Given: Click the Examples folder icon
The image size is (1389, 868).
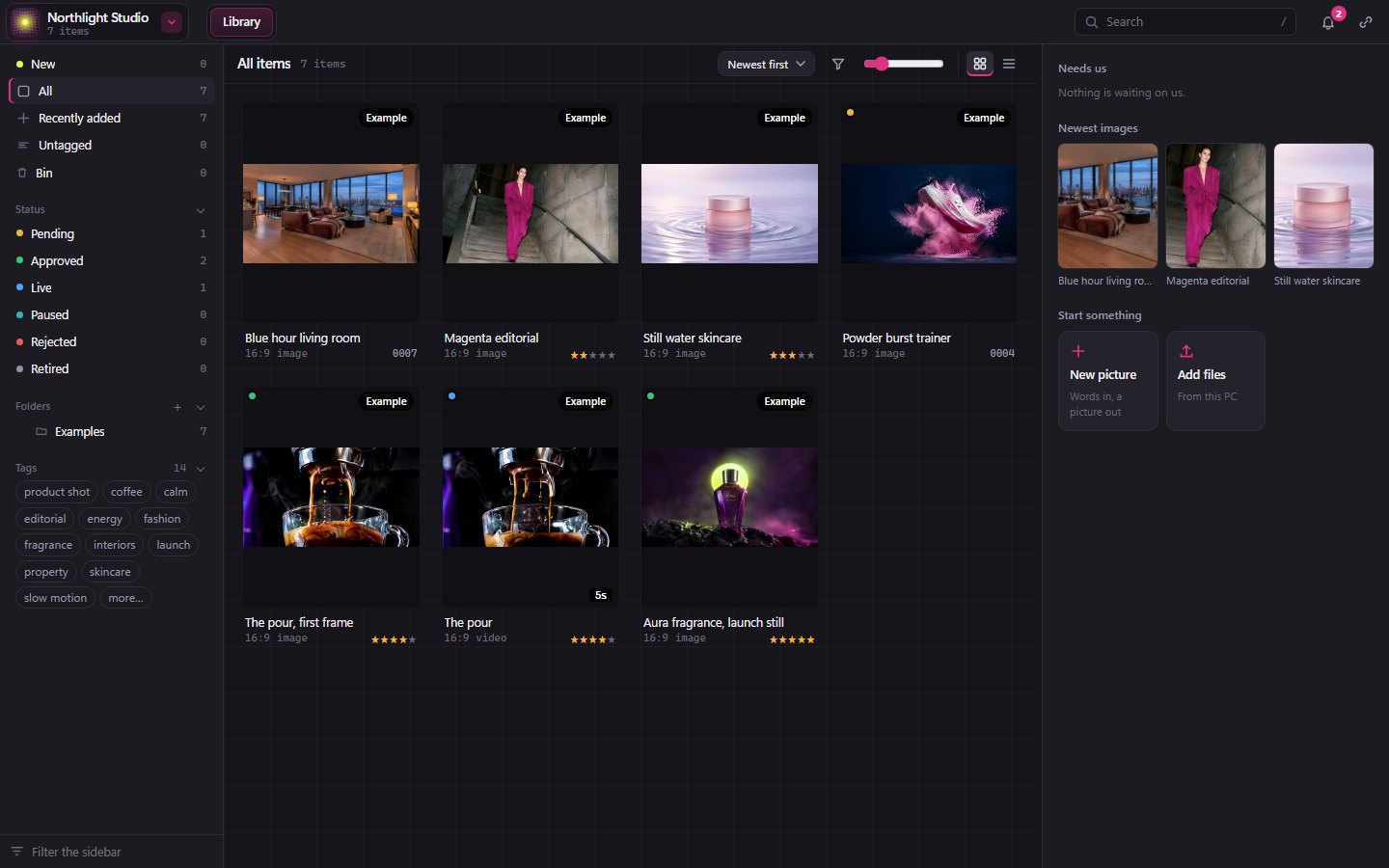Looking at the screenshot, I should (x=41, y=431).
